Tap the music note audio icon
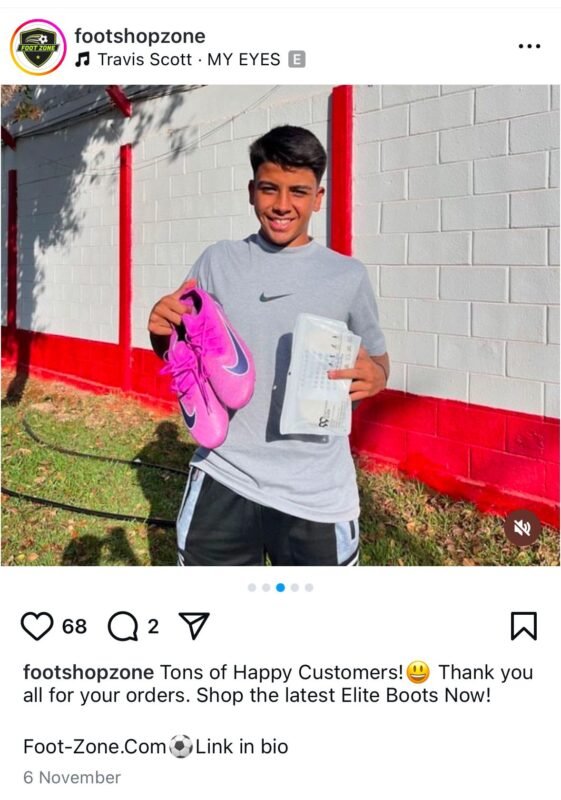Image resolution: width=561 pixels, height=800 pixels. [x=82, y=60]
